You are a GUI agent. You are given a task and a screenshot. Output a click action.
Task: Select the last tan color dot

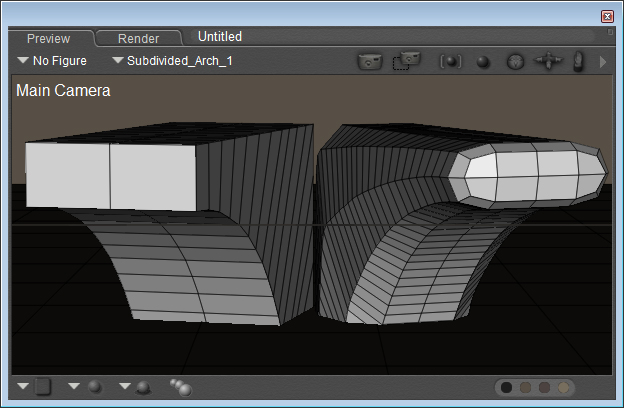565,387
